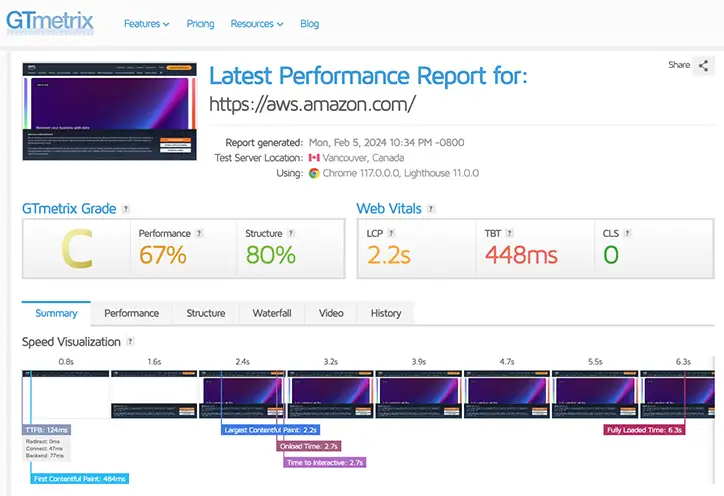The width and height of the screenshot is (724, 496).
Task: Click the Onload Time: 2.7s marker
Action: [x=308, y=446]
